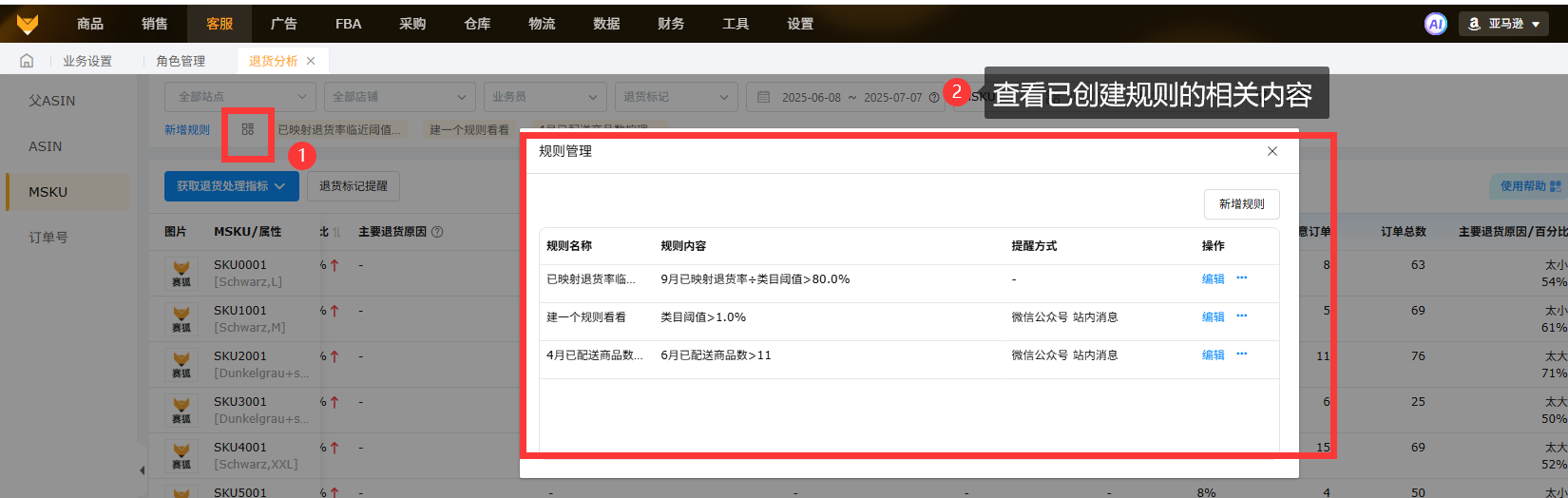Click the SKU0001 MSKU text
Viewport: 1568px width, 498px height.
point(240,265)
